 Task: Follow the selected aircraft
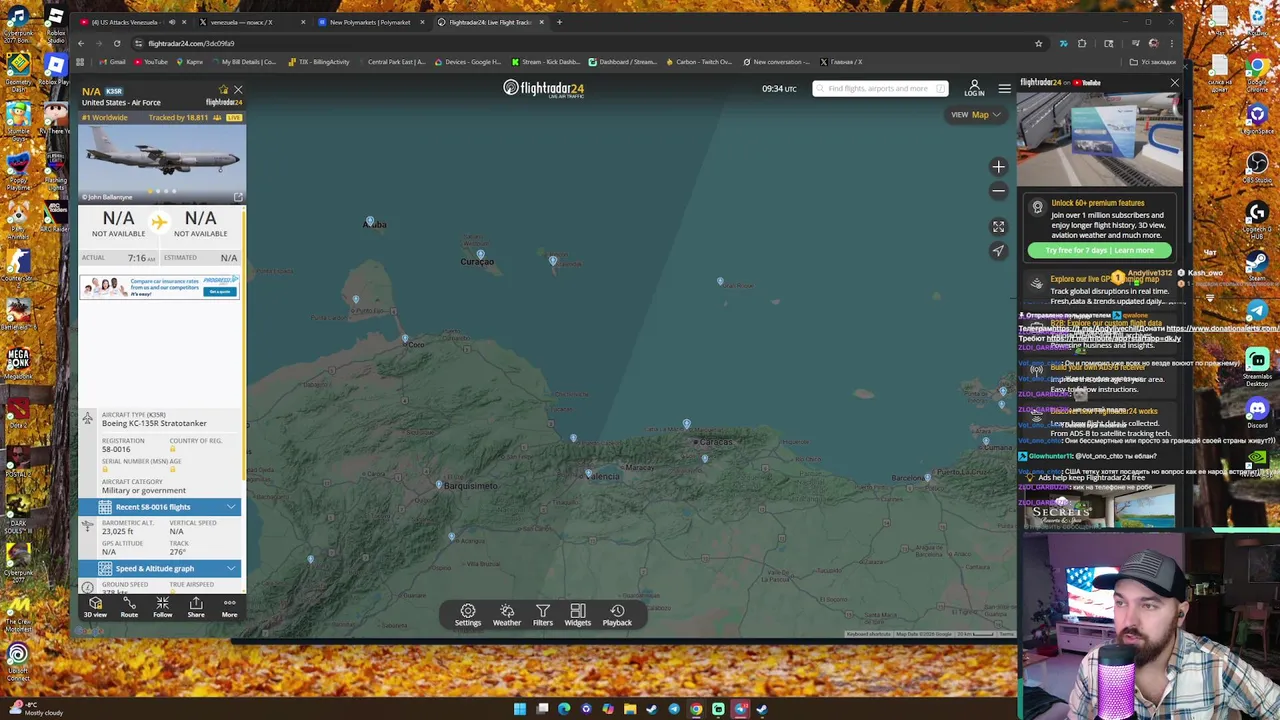[x=162, y=608]
